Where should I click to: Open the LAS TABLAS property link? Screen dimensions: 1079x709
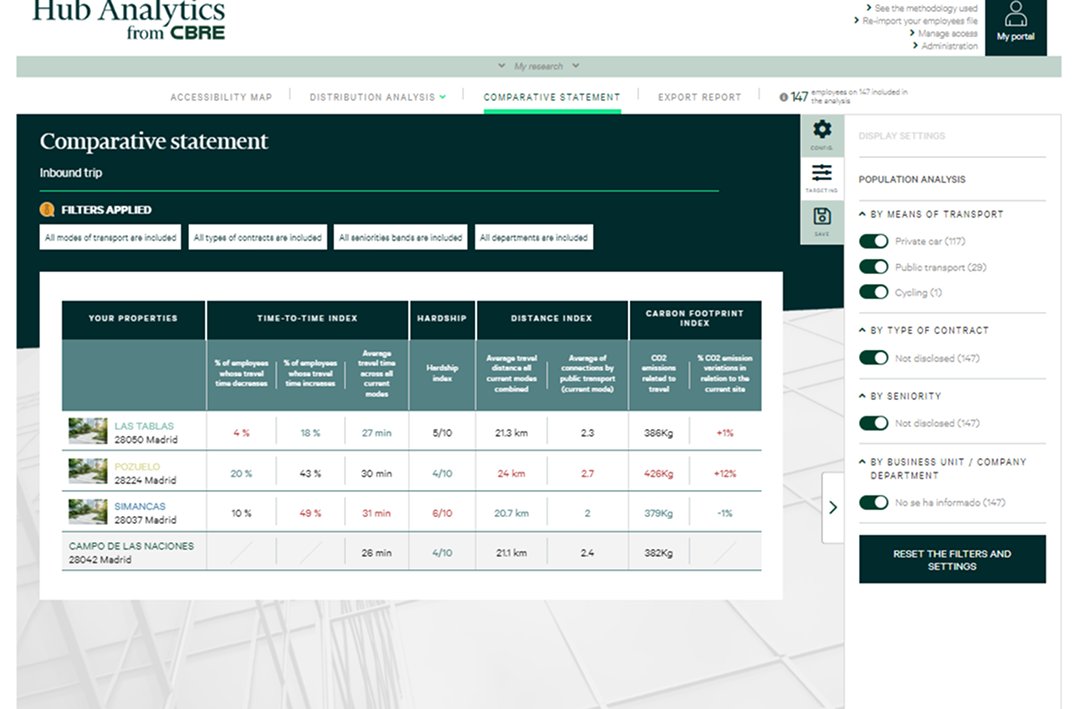[144, 426]
